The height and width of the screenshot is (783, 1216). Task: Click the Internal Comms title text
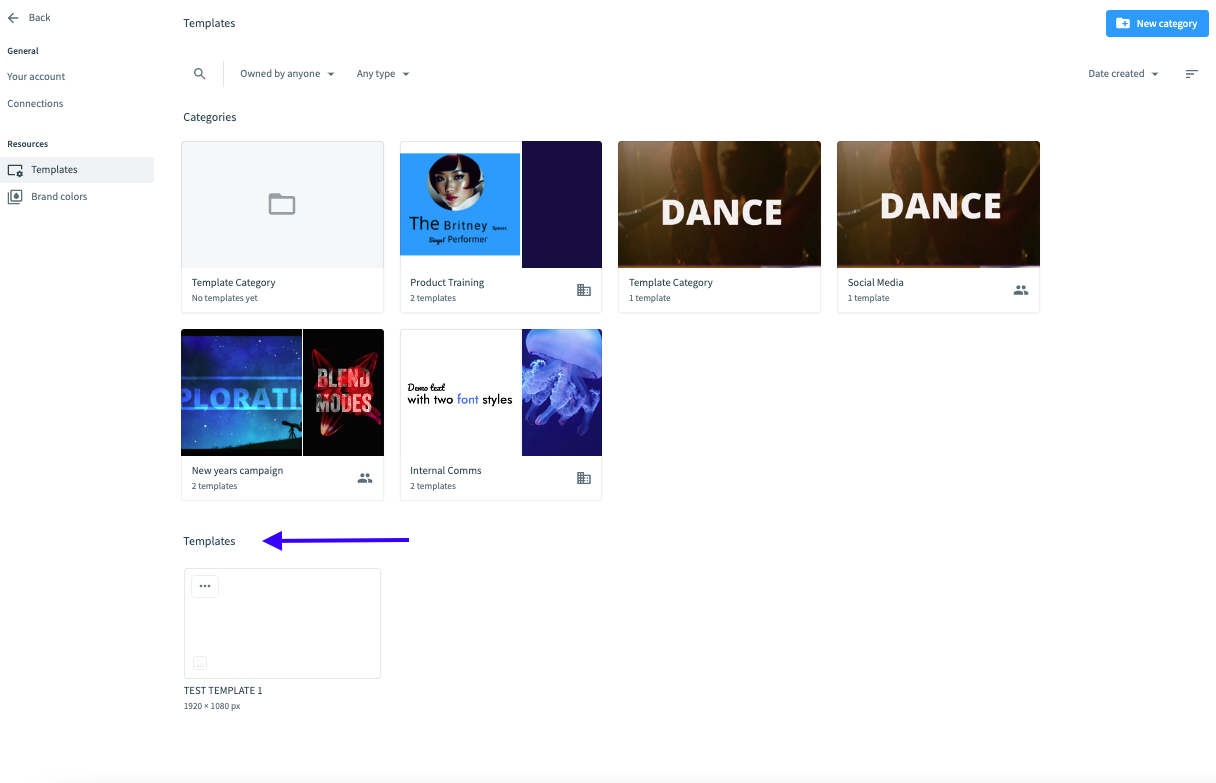(x=446, y=471)
